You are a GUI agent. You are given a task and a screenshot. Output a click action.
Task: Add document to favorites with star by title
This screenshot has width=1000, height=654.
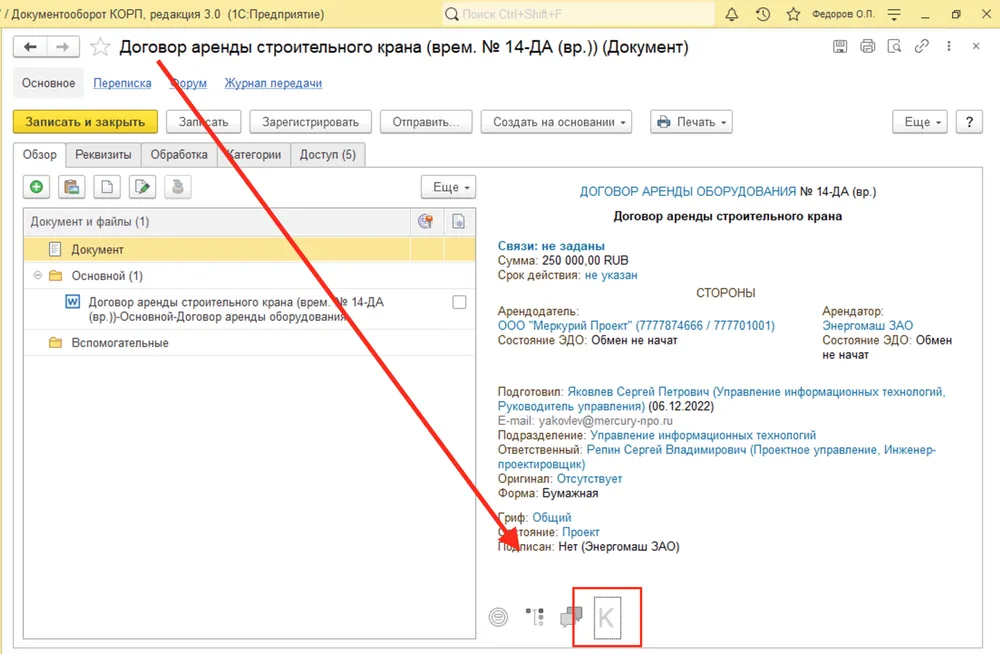(x=100, y=47)
